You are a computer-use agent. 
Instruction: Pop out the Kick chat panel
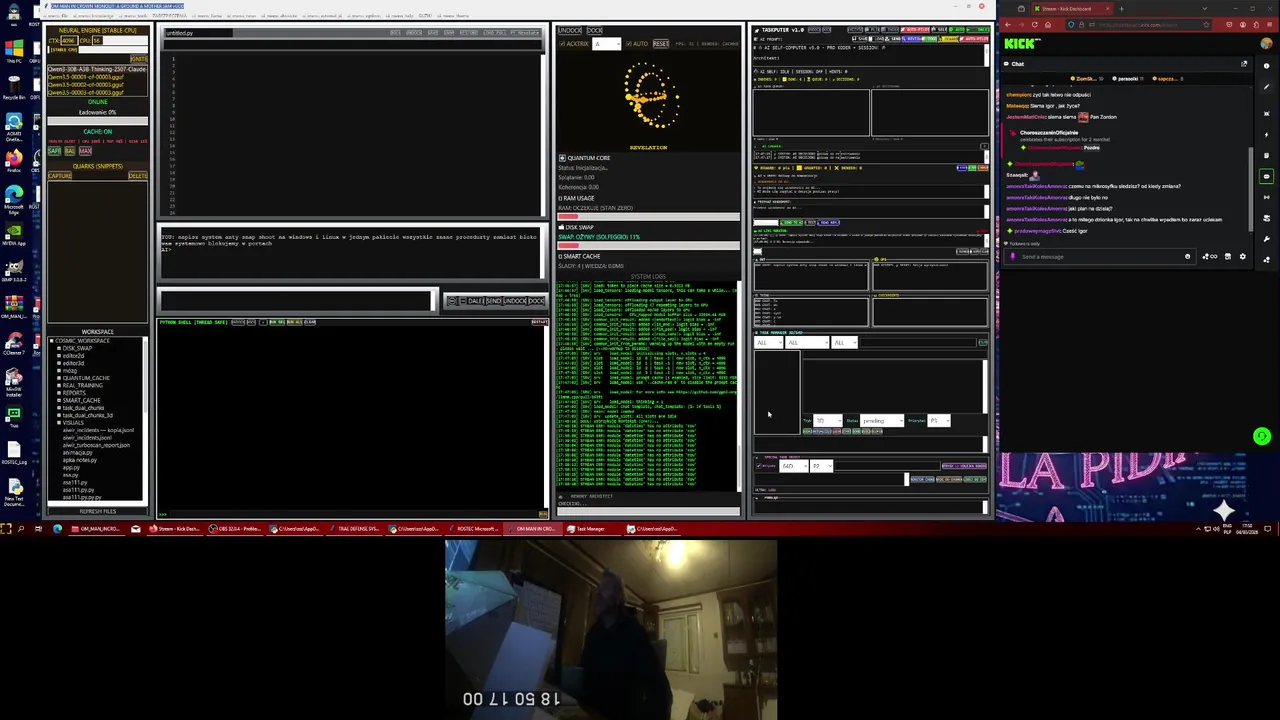pos(1244,64)
